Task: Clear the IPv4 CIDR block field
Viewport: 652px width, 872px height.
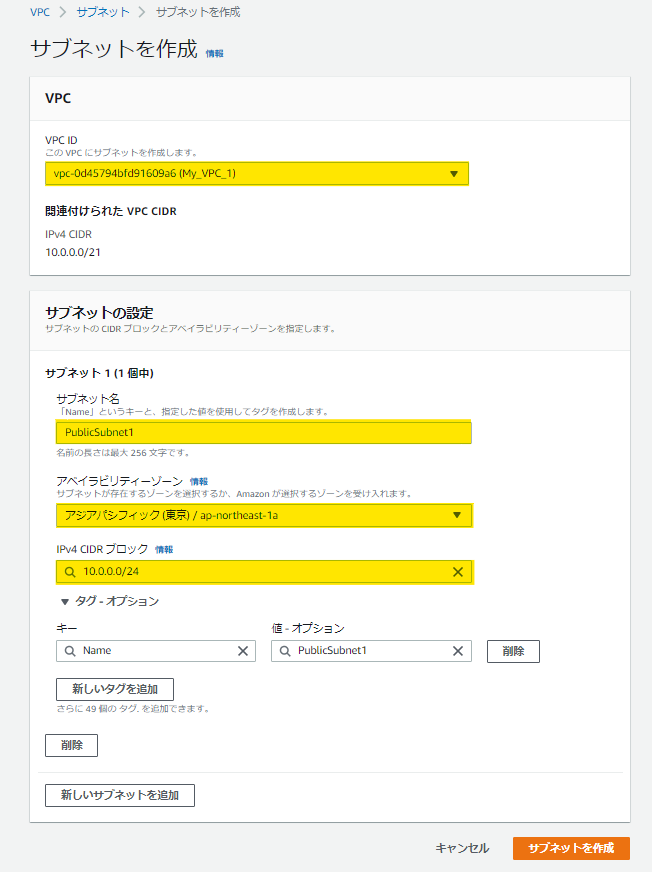Action: point(458,572)
